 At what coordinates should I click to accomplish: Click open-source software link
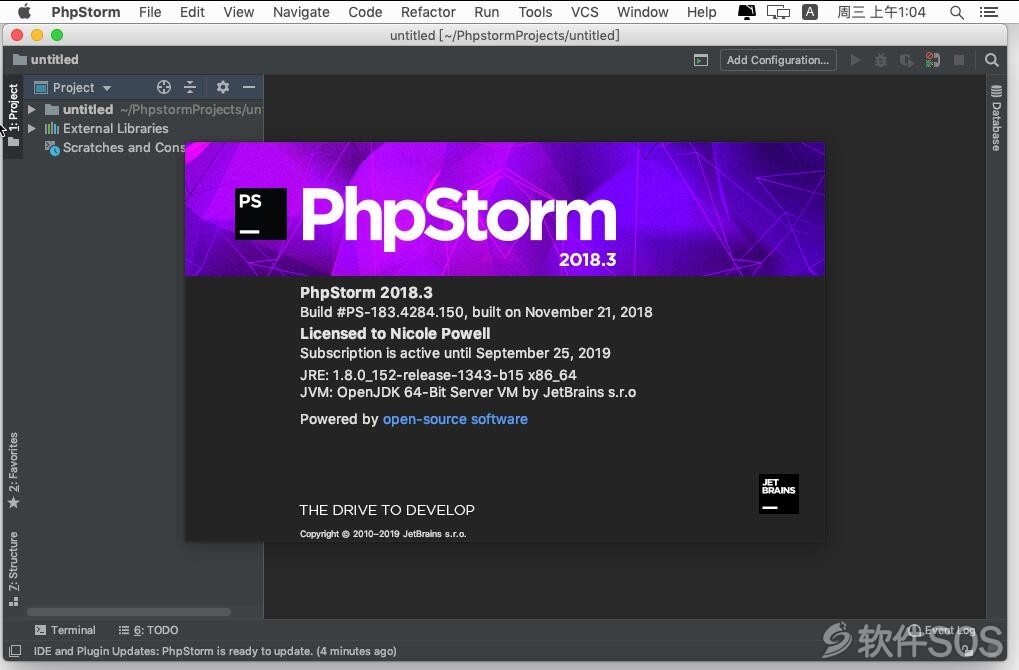[455, 419]
